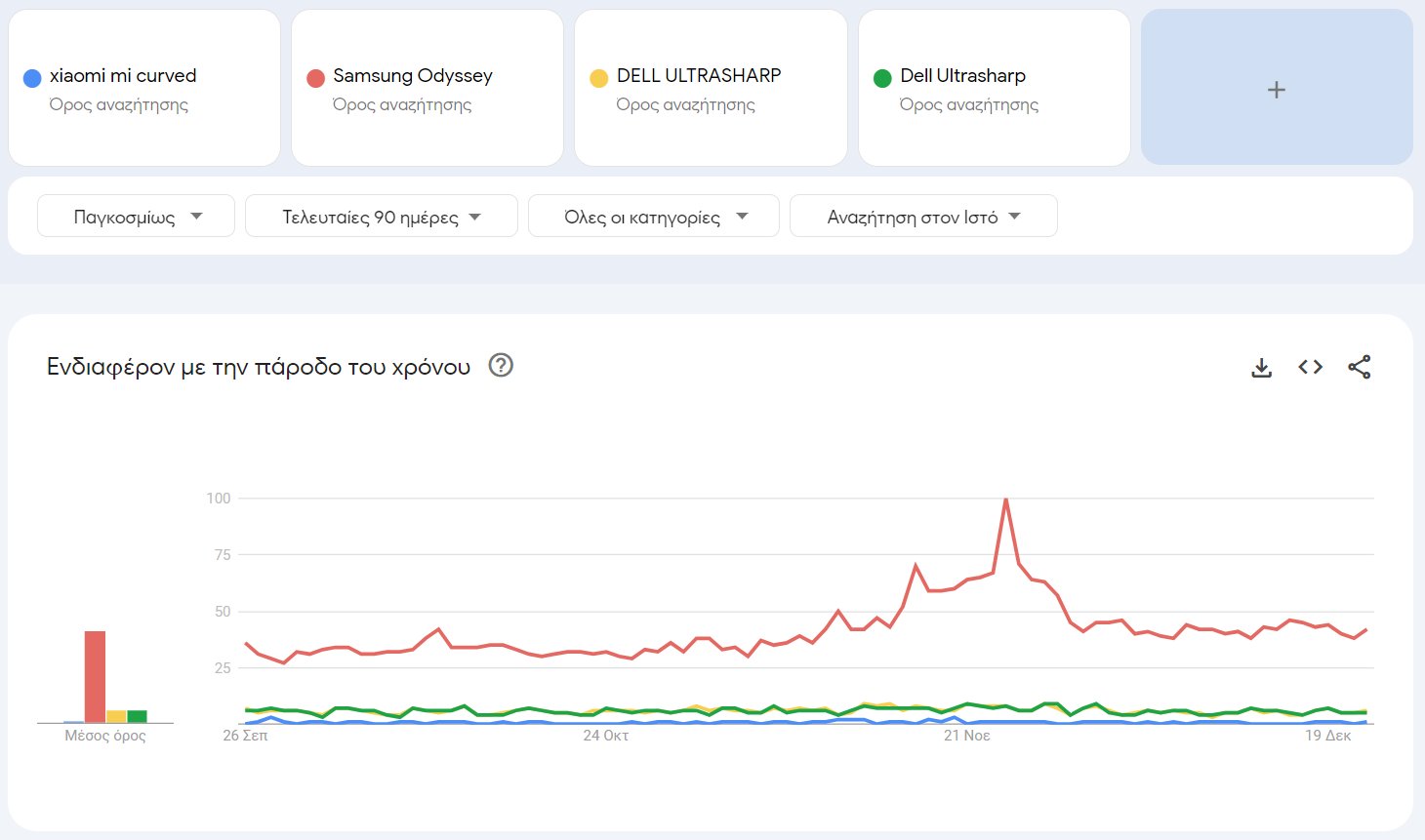Screen dimensions: 1425x840
Task: Click green dot beside Dell Ultrasharp
Action: coord(882,78)
